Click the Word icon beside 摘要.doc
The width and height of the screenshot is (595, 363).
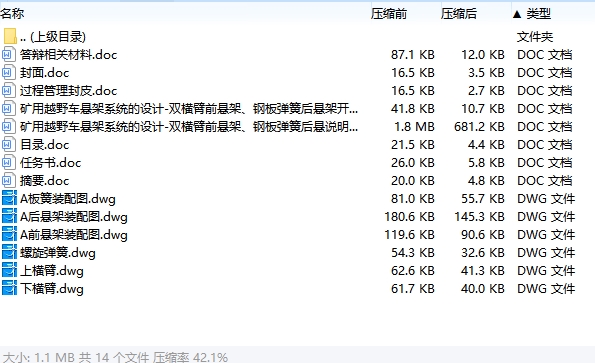(x=8, y=181)
